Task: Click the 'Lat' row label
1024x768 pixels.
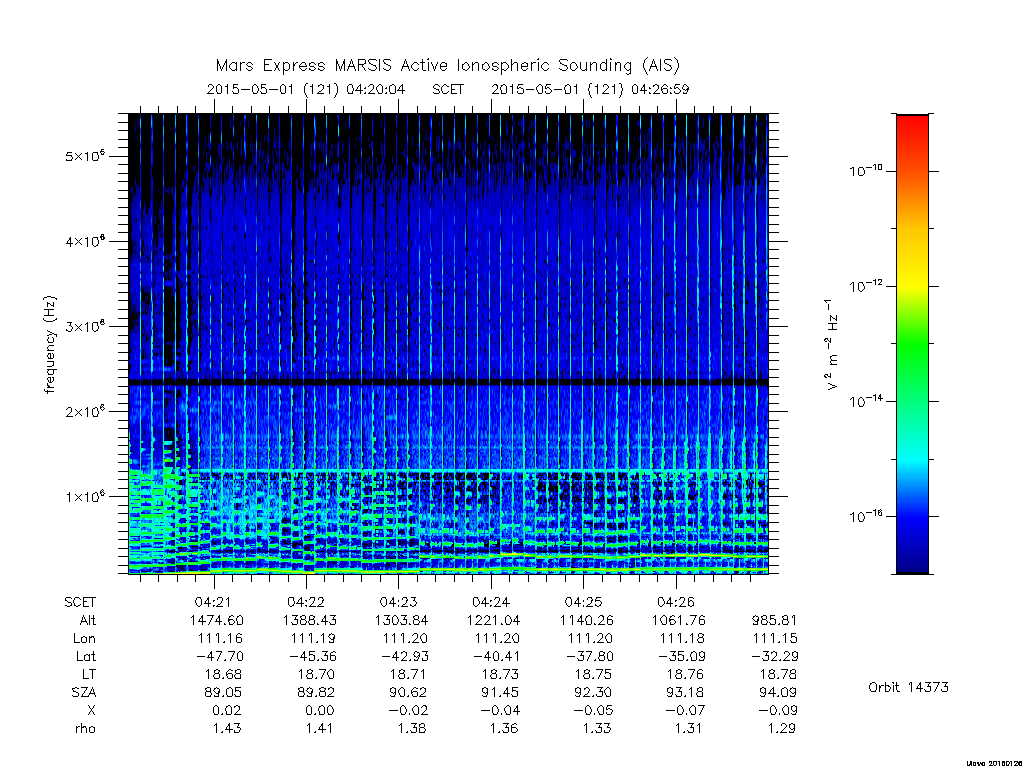Action: point(85,656)
